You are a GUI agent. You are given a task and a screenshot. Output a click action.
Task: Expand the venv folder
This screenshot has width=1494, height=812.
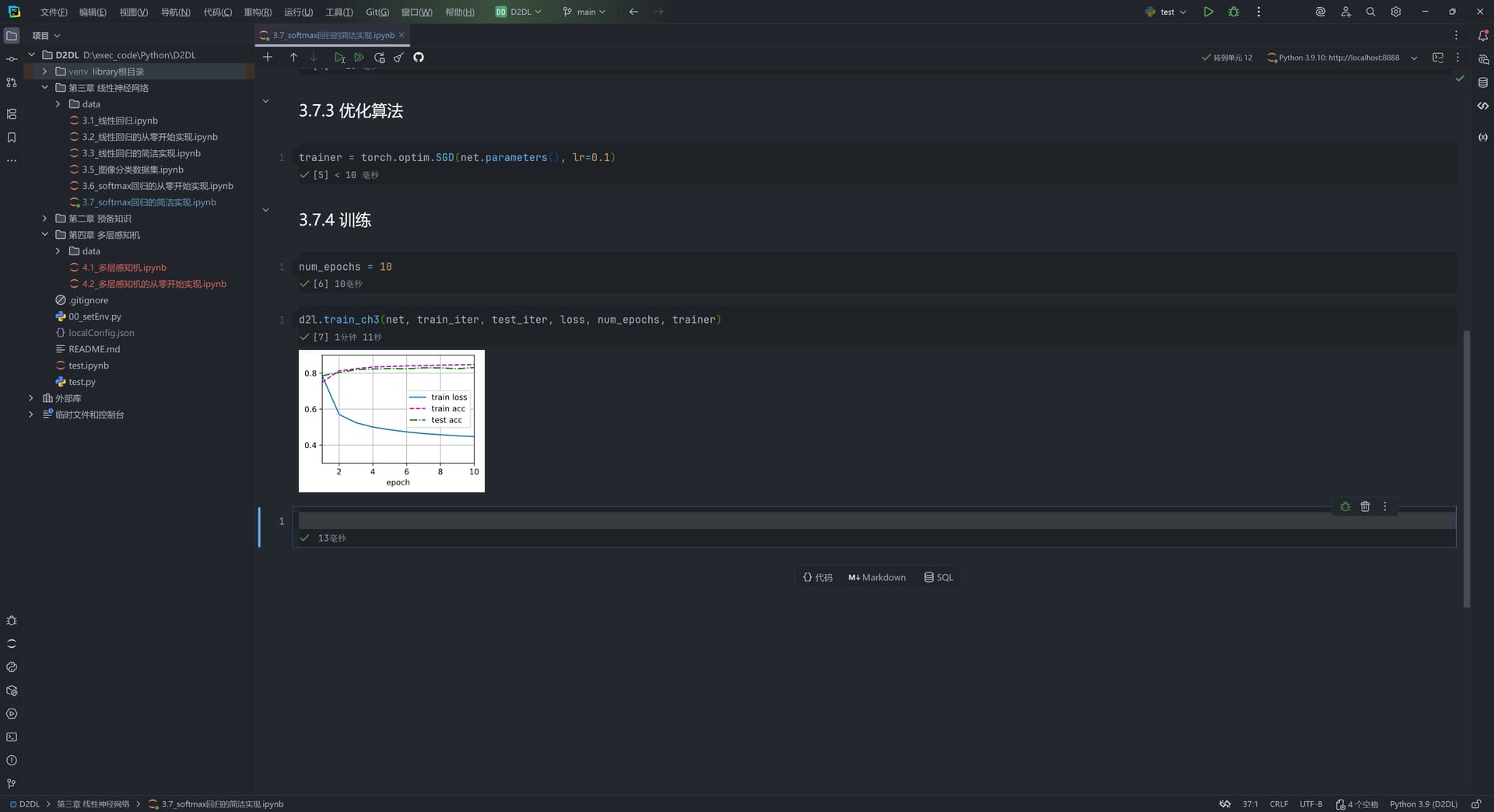[x=44, y=72]
